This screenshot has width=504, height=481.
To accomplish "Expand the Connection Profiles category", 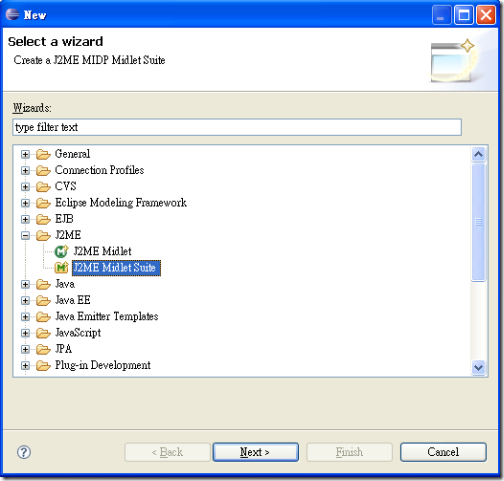I will pyautogui.click(x=25, y=170).
